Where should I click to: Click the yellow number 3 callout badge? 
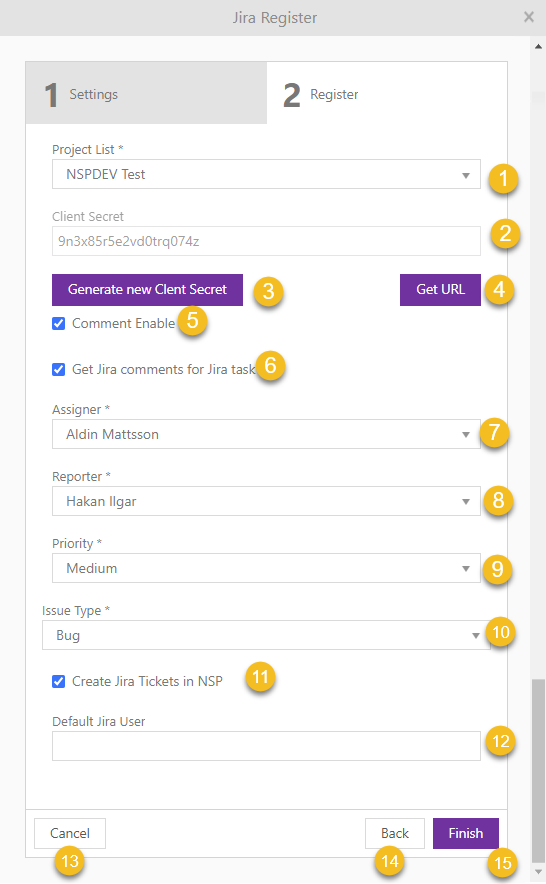coord(268,291)
